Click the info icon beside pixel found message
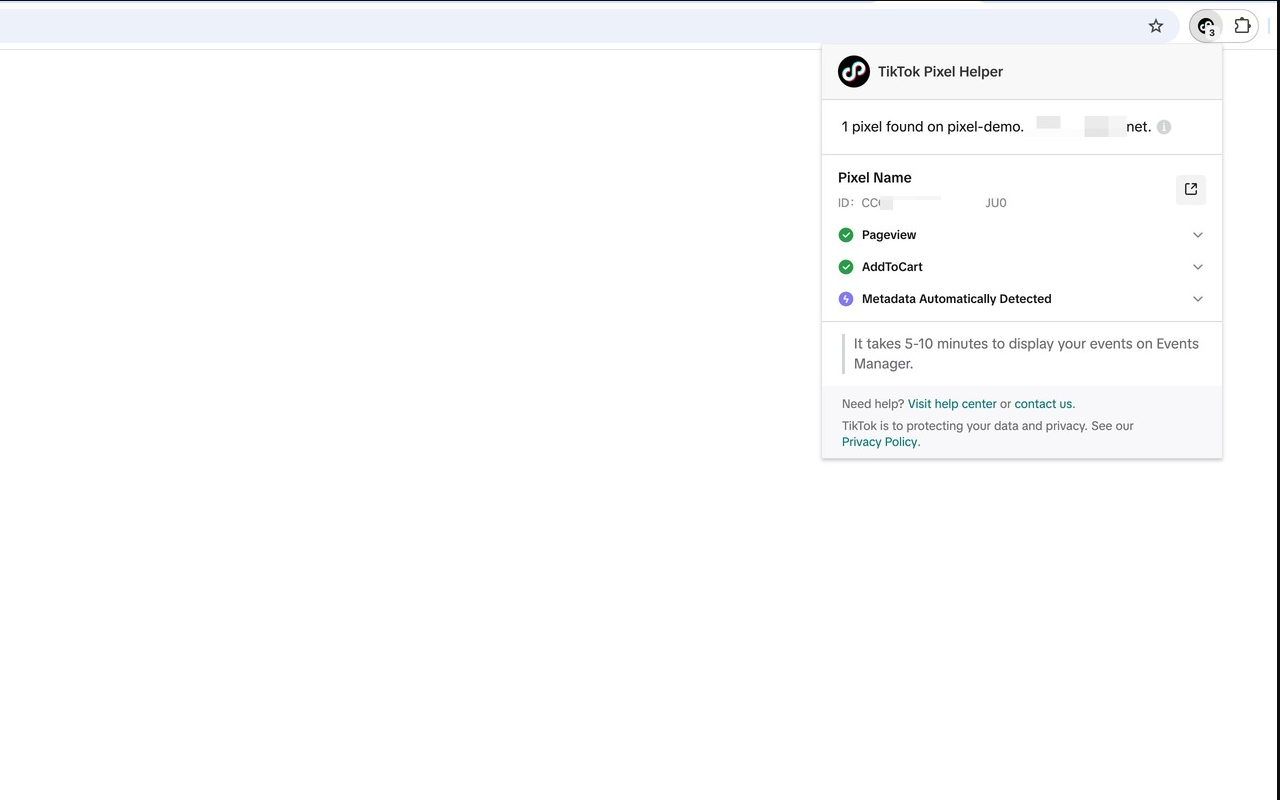The image size is (1280, 800). point(1164,127)
